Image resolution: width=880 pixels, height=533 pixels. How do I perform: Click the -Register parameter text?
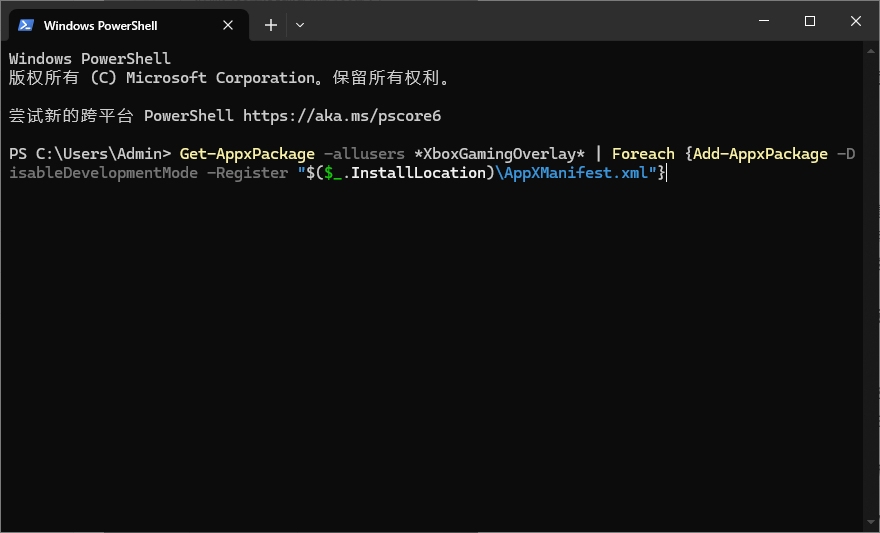point(248,173)
